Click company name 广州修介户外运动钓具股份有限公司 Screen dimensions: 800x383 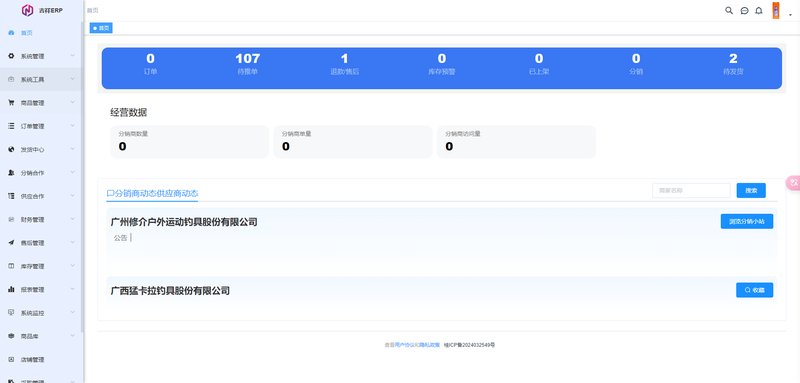click(x=184, y=222)
